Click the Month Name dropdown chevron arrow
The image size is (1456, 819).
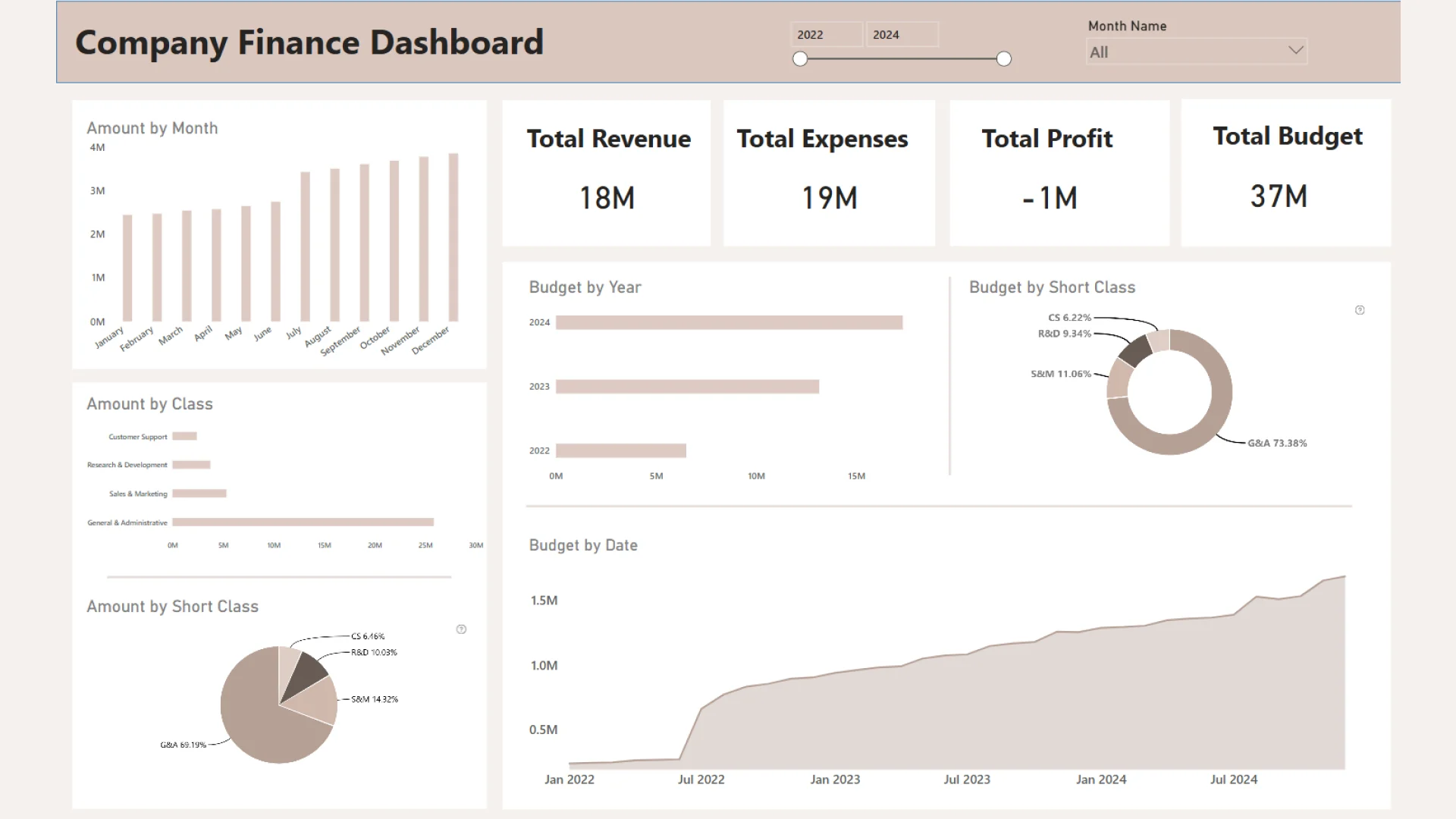point(1295,51)
